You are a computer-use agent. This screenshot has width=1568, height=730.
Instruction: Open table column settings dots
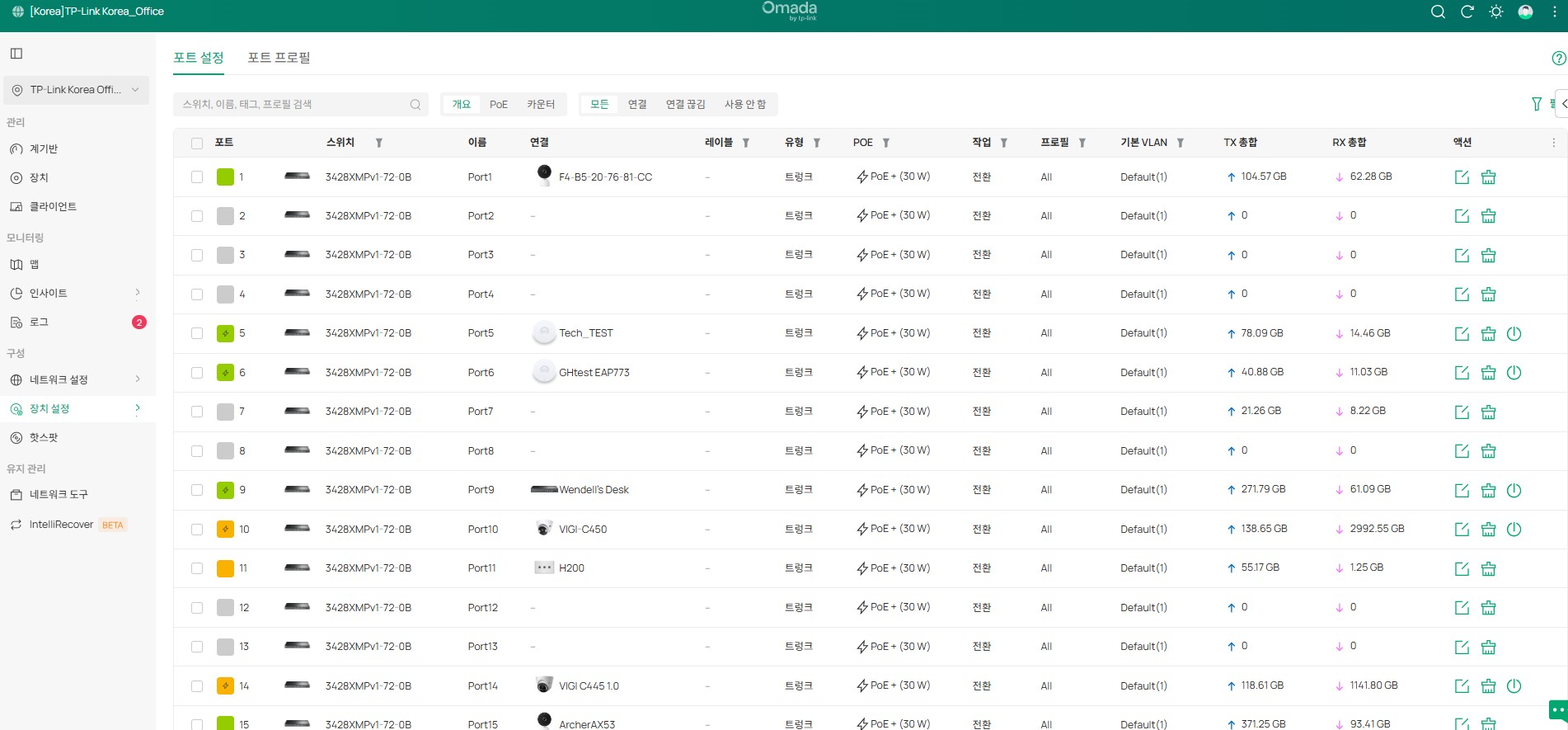(1553, 143)
